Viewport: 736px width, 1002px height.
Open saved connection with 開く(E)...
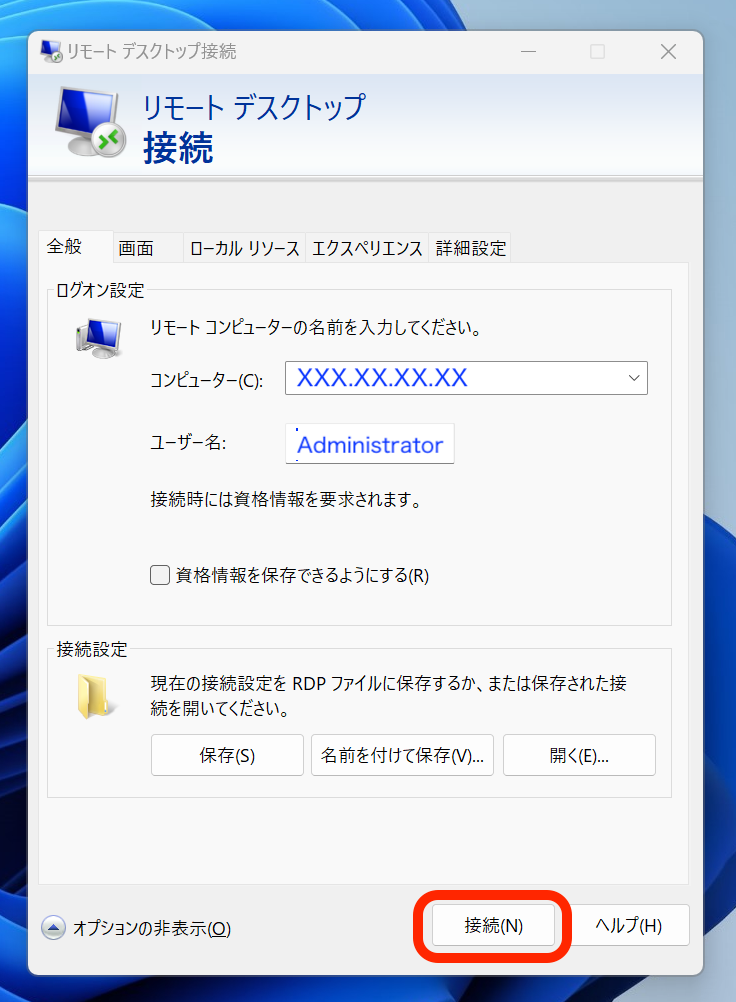[579, 756]
